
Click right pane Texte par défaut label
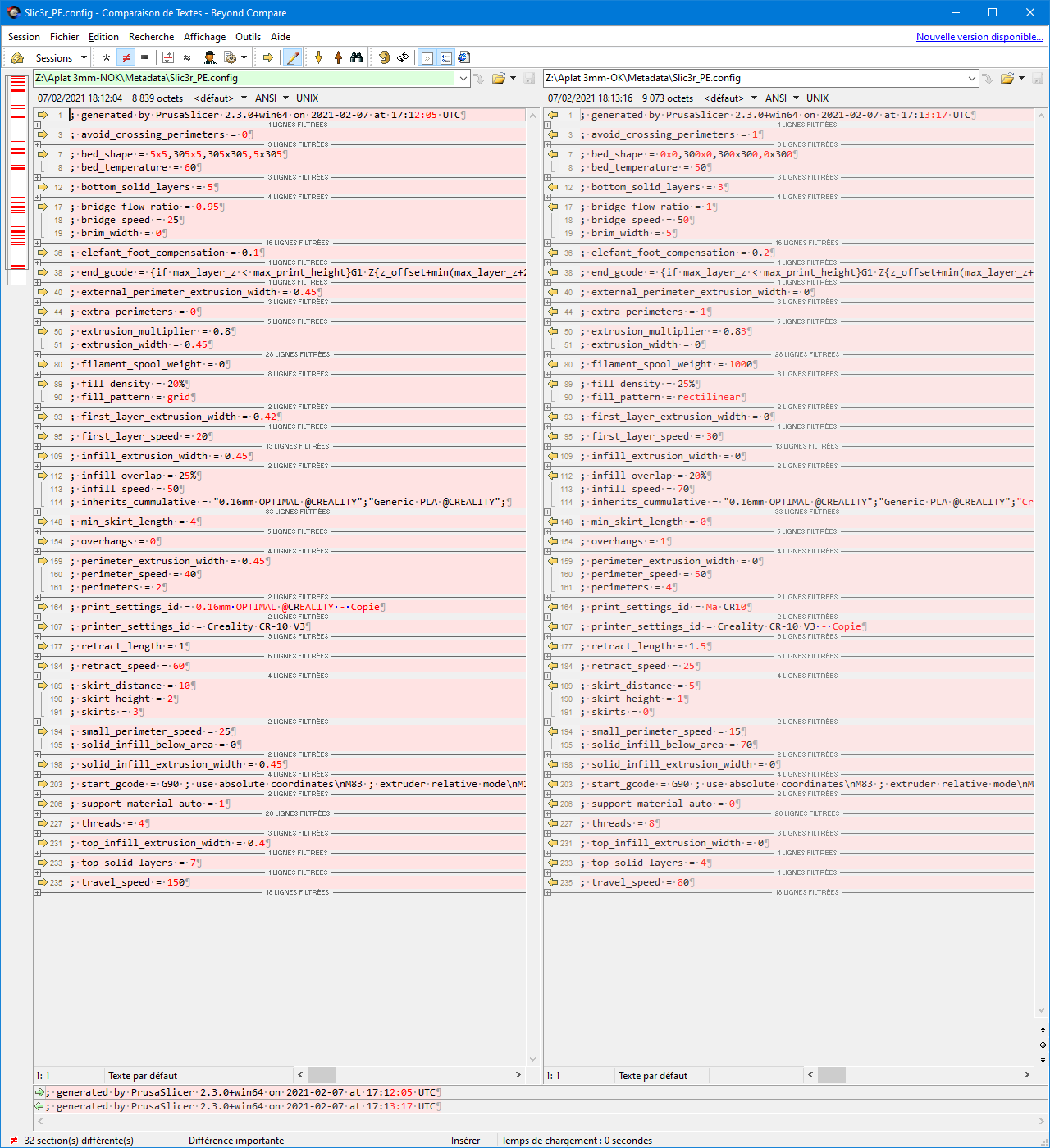[x=653, y=1076]
